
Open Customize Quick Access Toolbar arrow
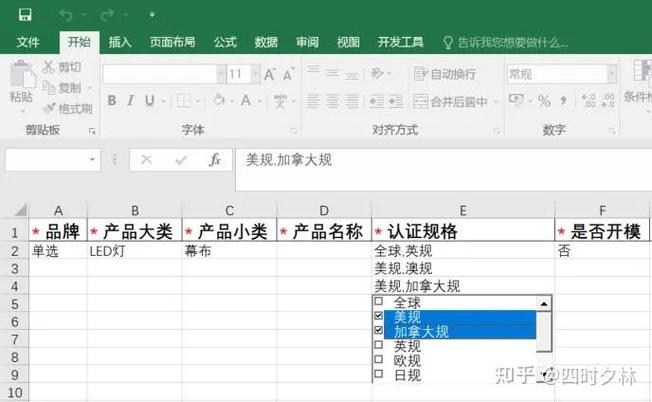click(x=152, y=15)
